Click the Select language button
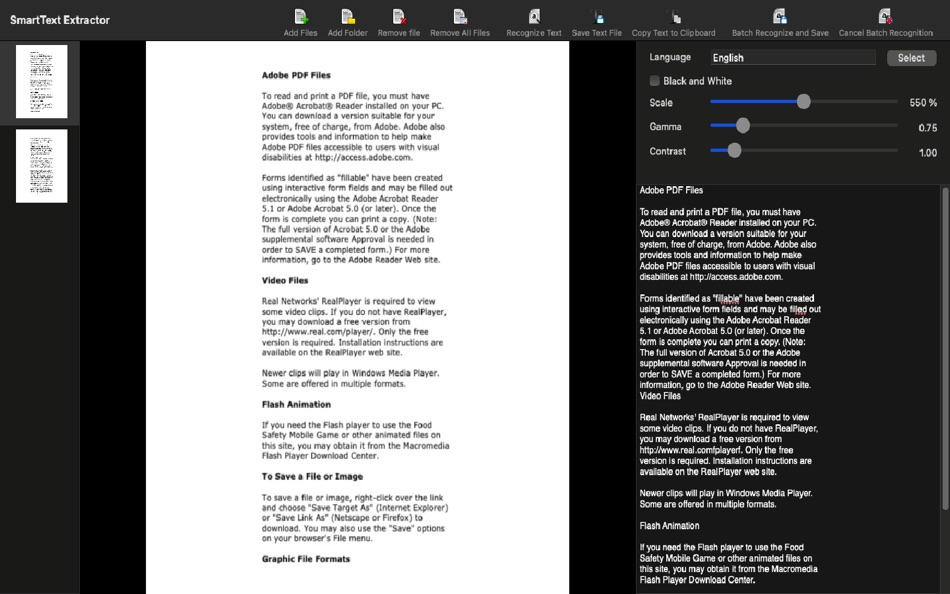 coord(911,58)
